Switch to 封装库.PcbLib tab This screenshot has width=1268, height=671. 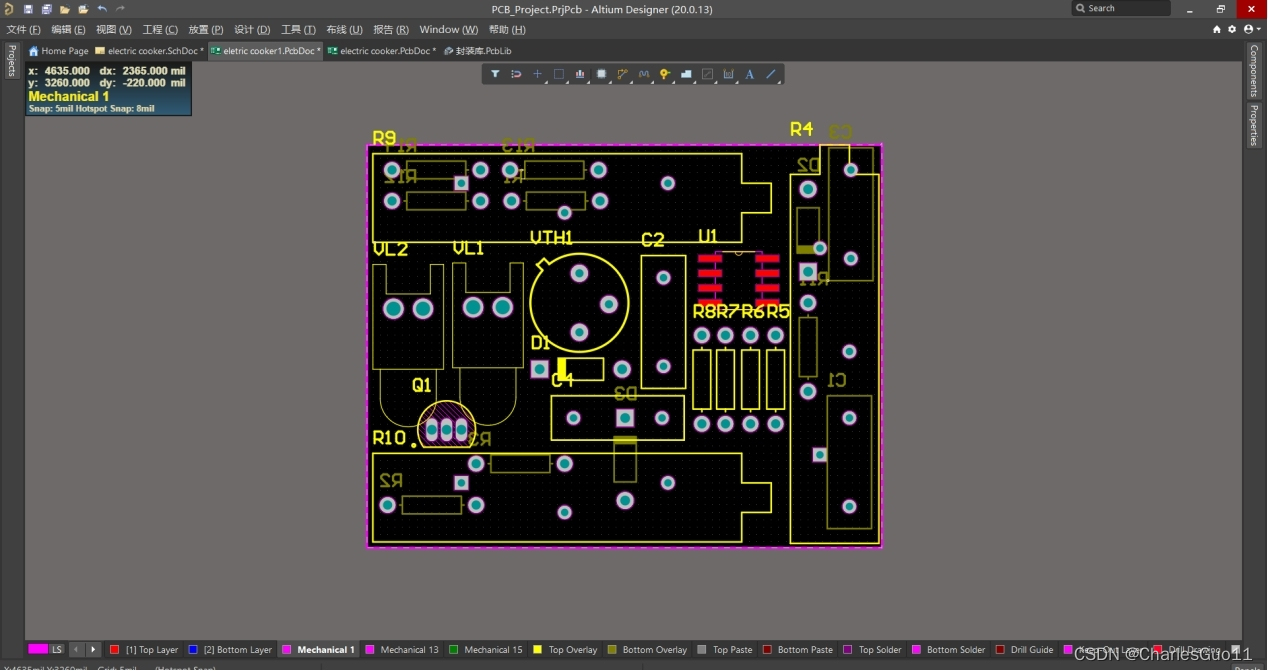tap(478, 51)
